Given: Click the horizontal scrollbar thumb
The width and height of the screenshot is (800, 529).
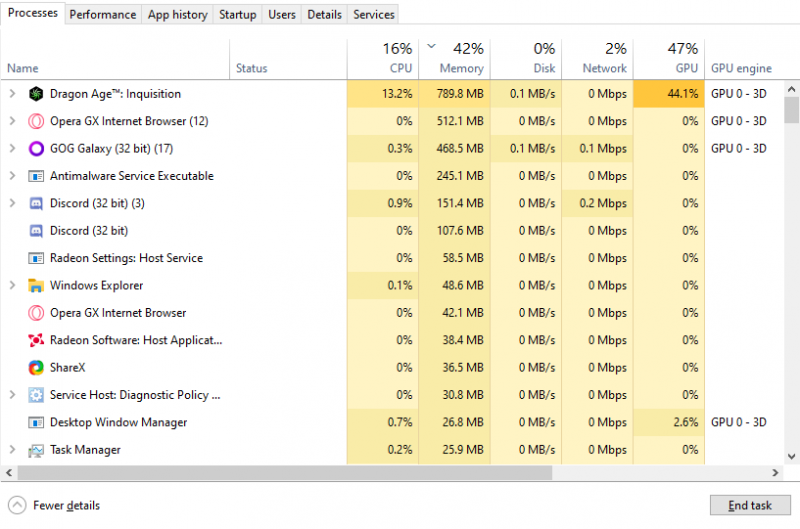Looking at the screenshot, I should 278,473.
